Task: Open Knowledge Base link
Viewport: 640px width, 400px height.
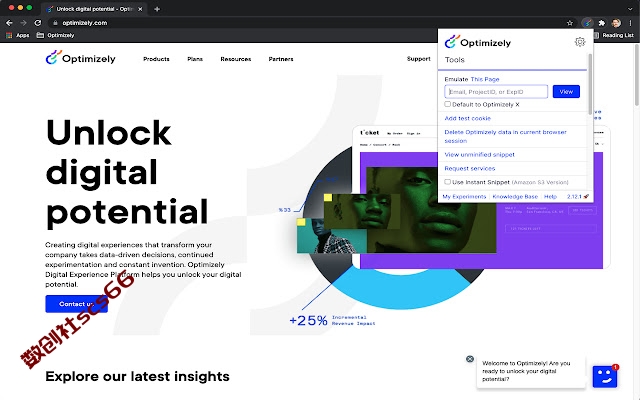Action: point(515,197)
